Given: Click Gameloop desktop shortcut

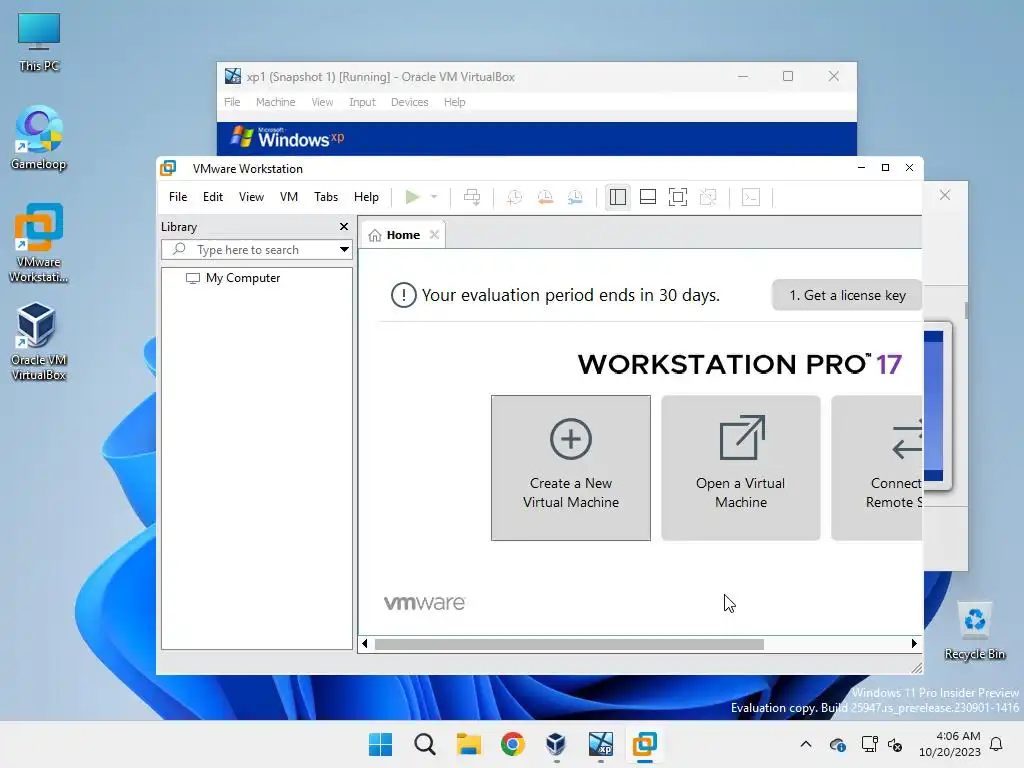Looking at the screenshot, I should pyautogui.click(x=39, y=138).
